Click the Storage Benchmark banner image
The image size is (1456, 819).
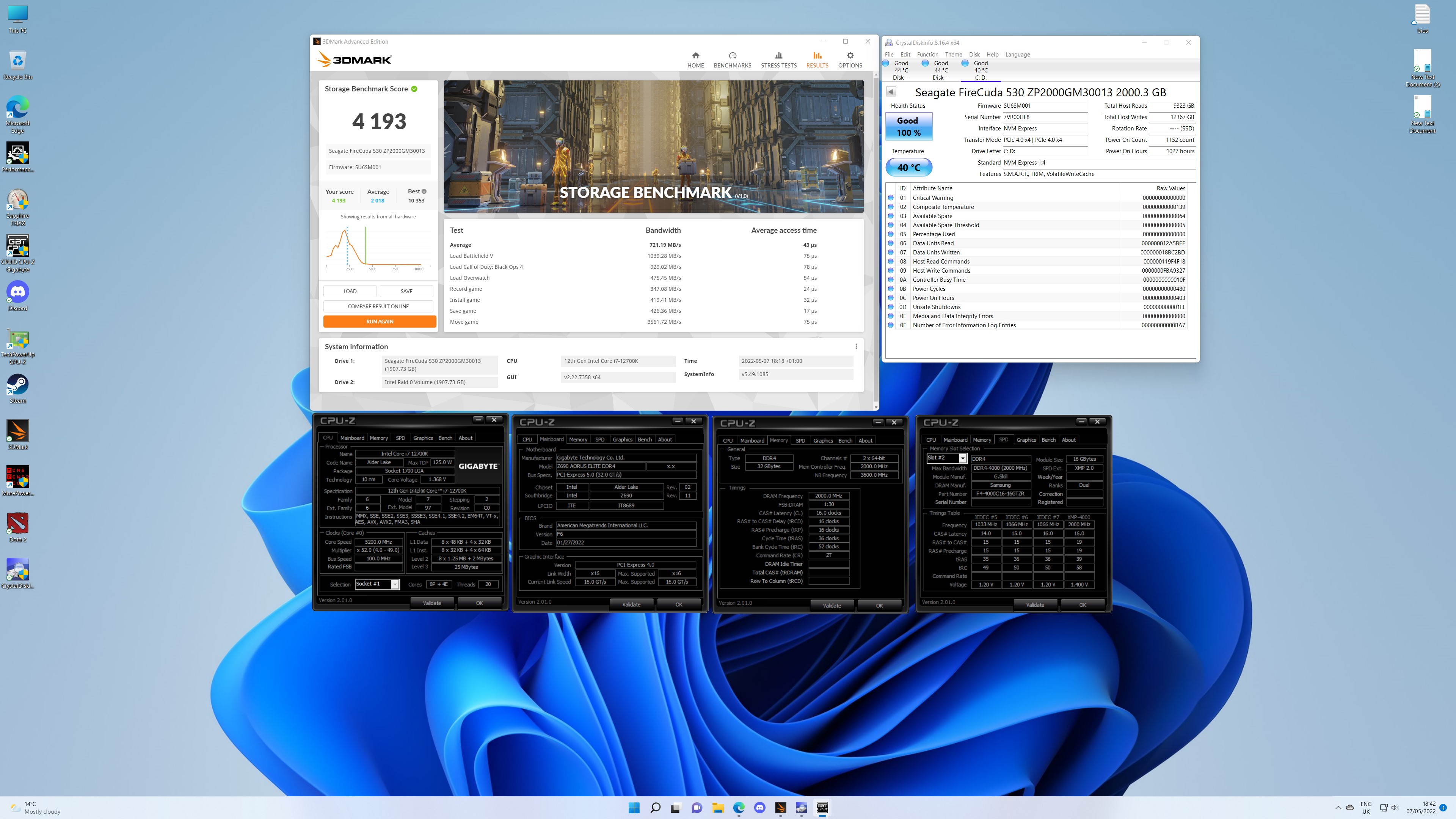pos(653,146)
